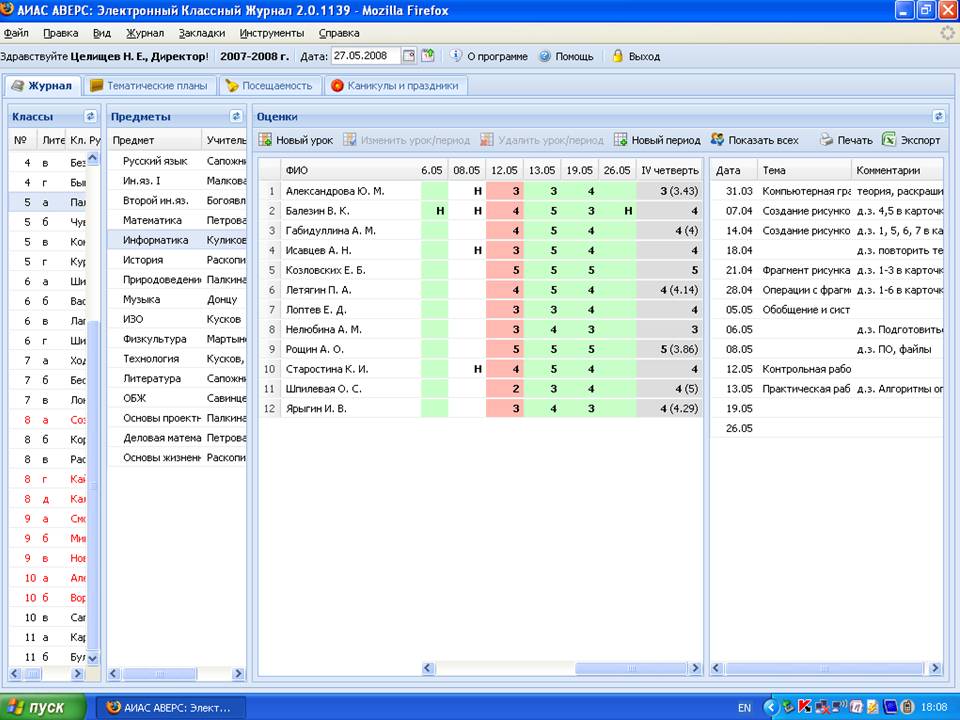The height and width of the screenshot is (720, 960).
Task: Select subject Физкультура
Action: (x=177, y=339)
